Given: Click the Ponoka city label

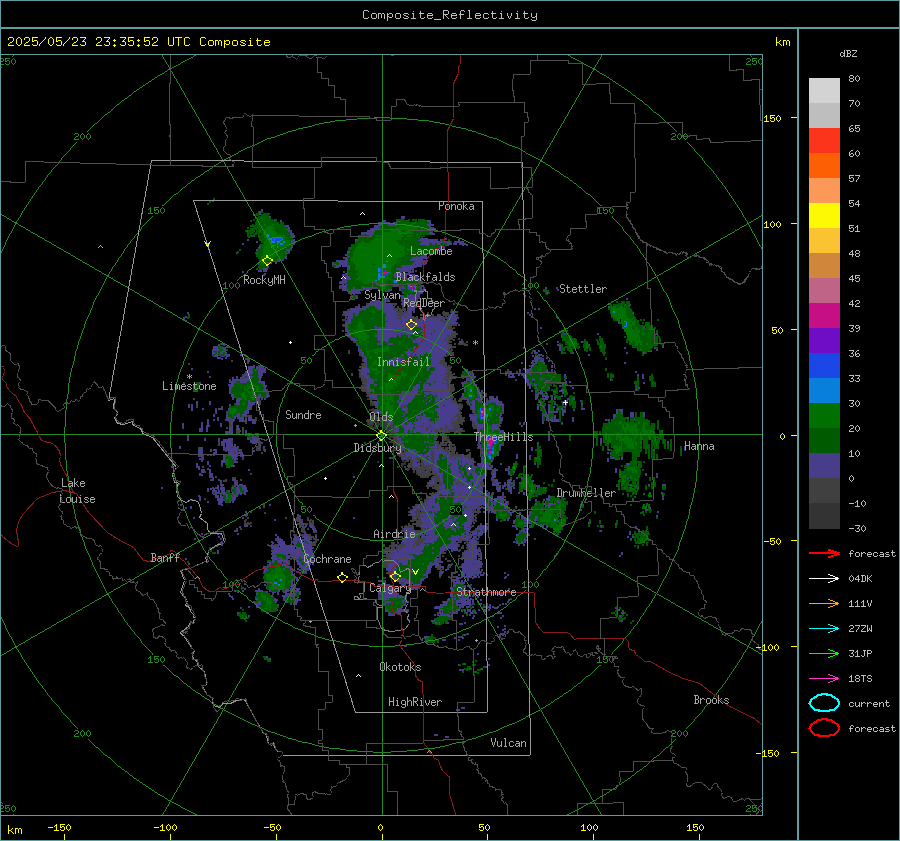Looking at the screenshot, I should point(456,206).
